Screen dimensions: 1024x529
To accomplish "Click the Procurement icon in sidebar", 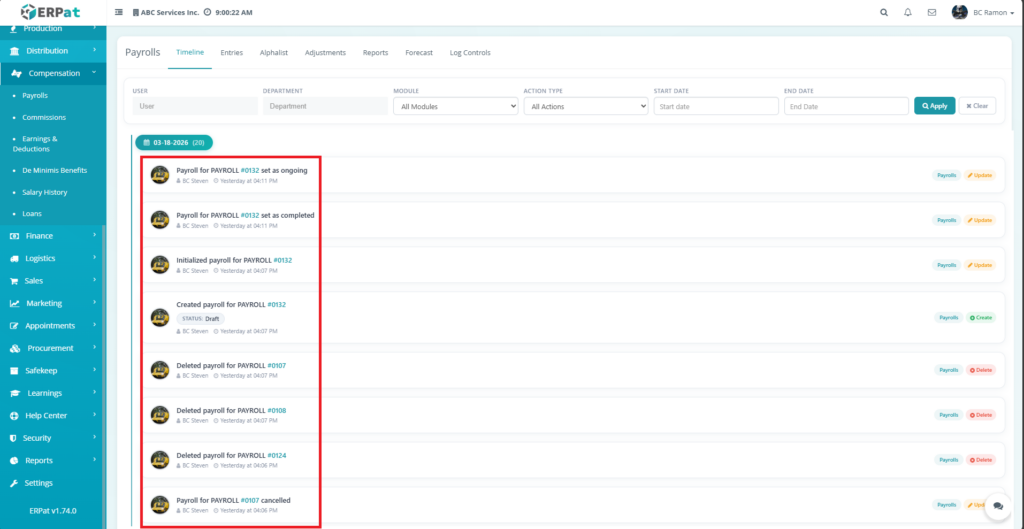I will coord(14,348).
